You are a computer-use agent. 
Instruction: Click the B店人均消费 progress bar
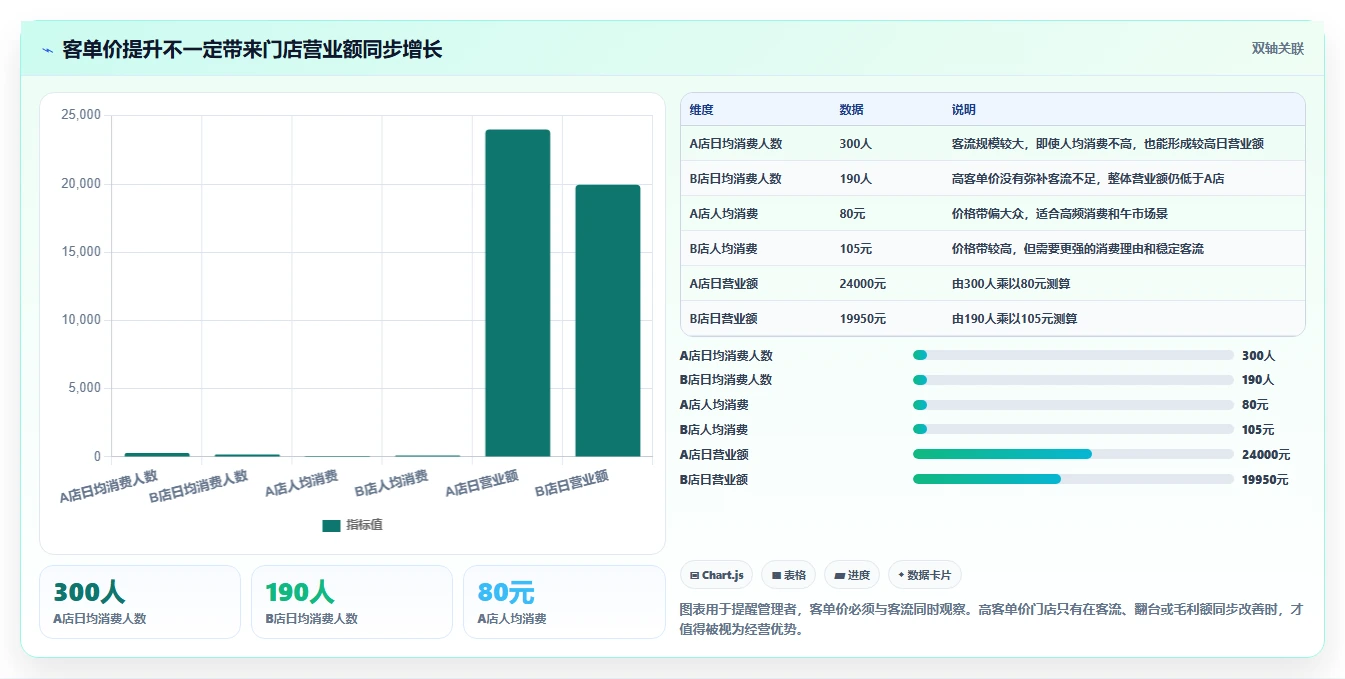coord(1073,429)
